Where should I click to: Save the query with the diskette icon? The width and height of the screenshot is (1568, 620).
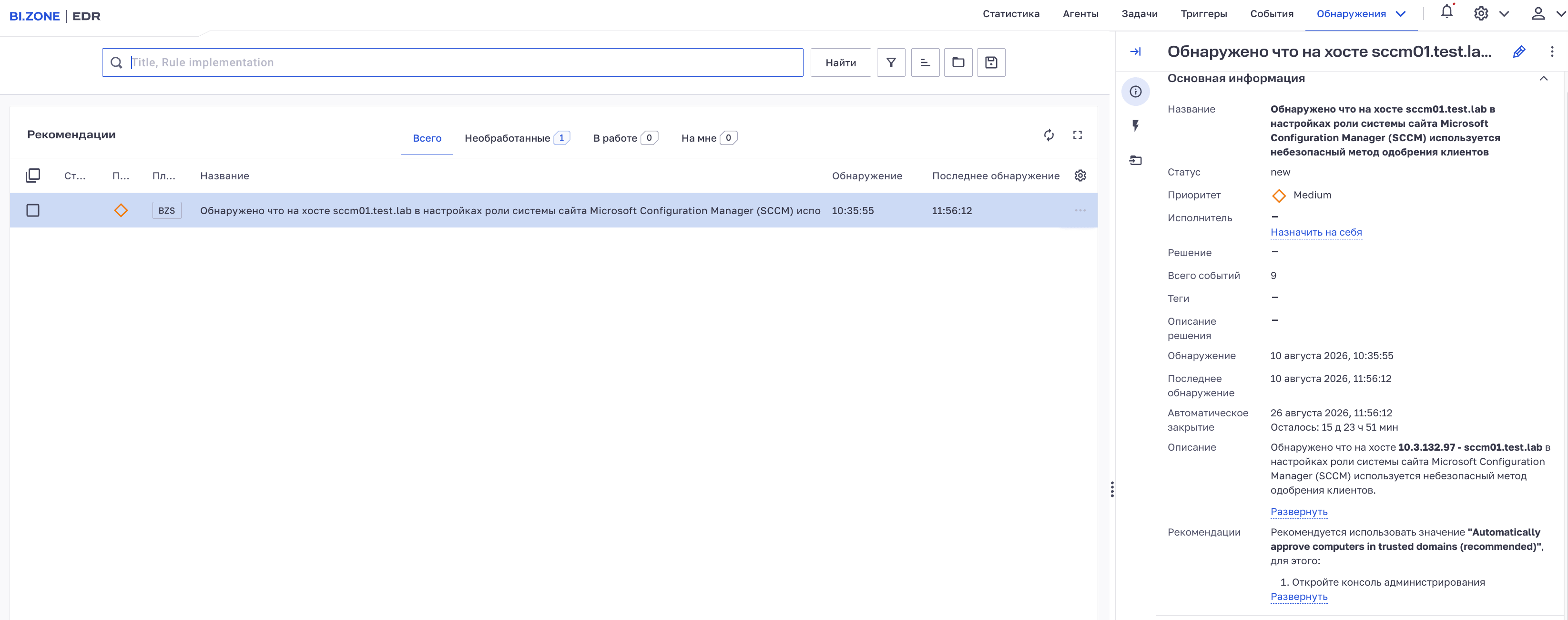(991, 62)
